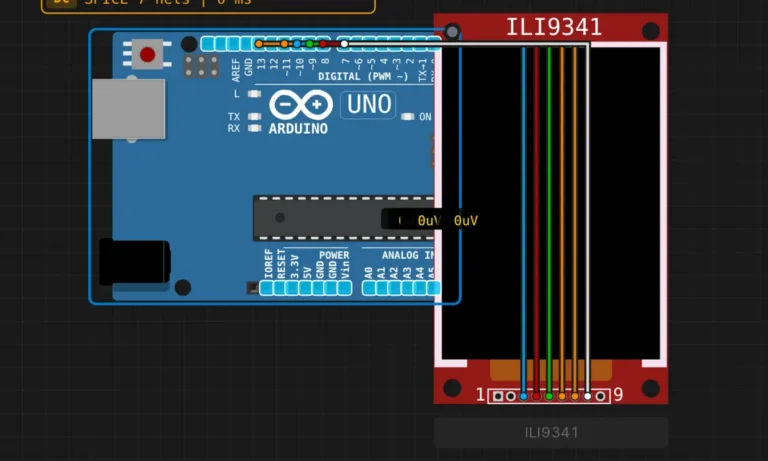Click the green wire endpoint on pin 9

point(310,44)
